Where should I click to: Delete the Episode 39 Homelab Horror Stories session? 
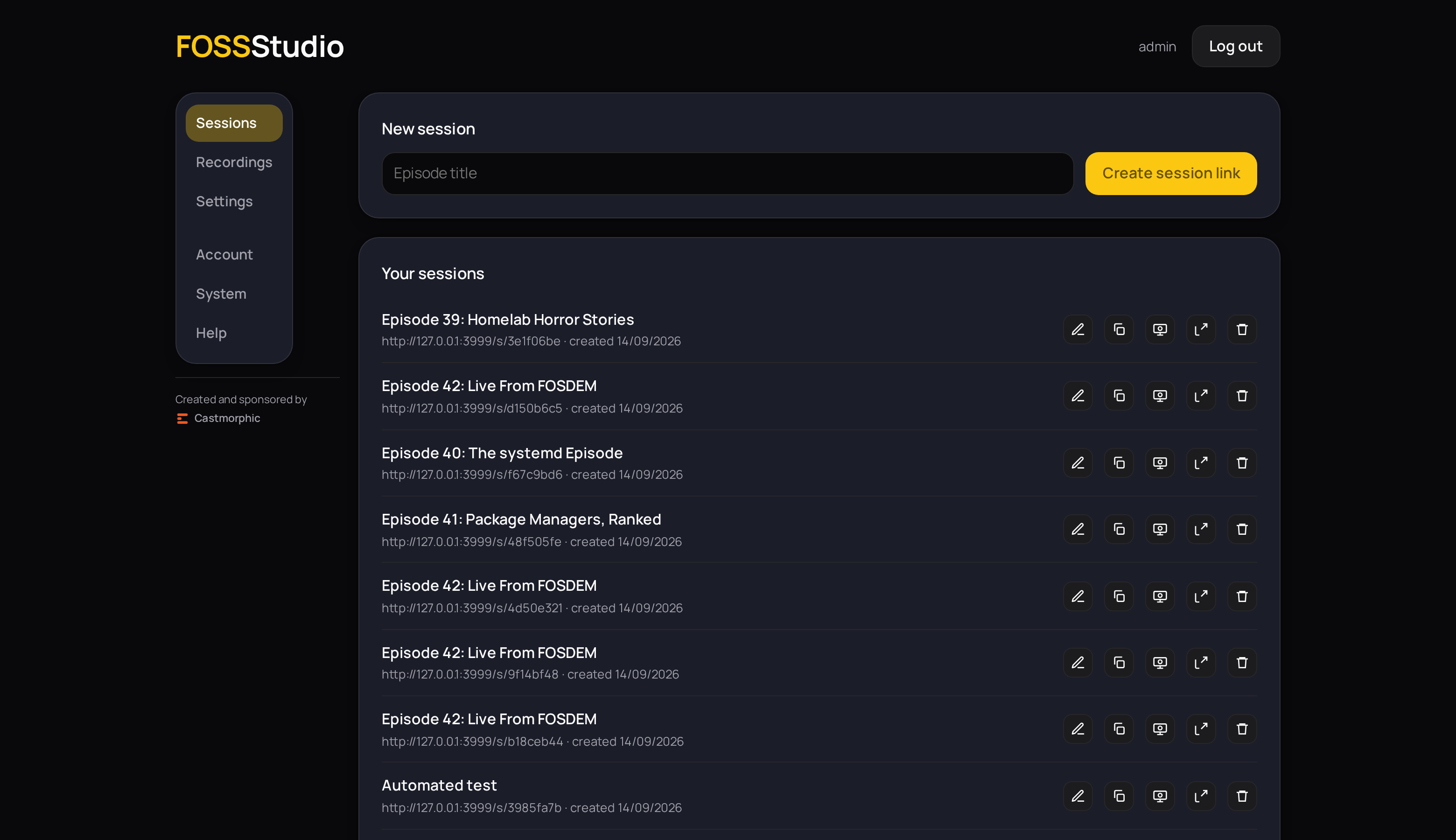point(1241,329)
